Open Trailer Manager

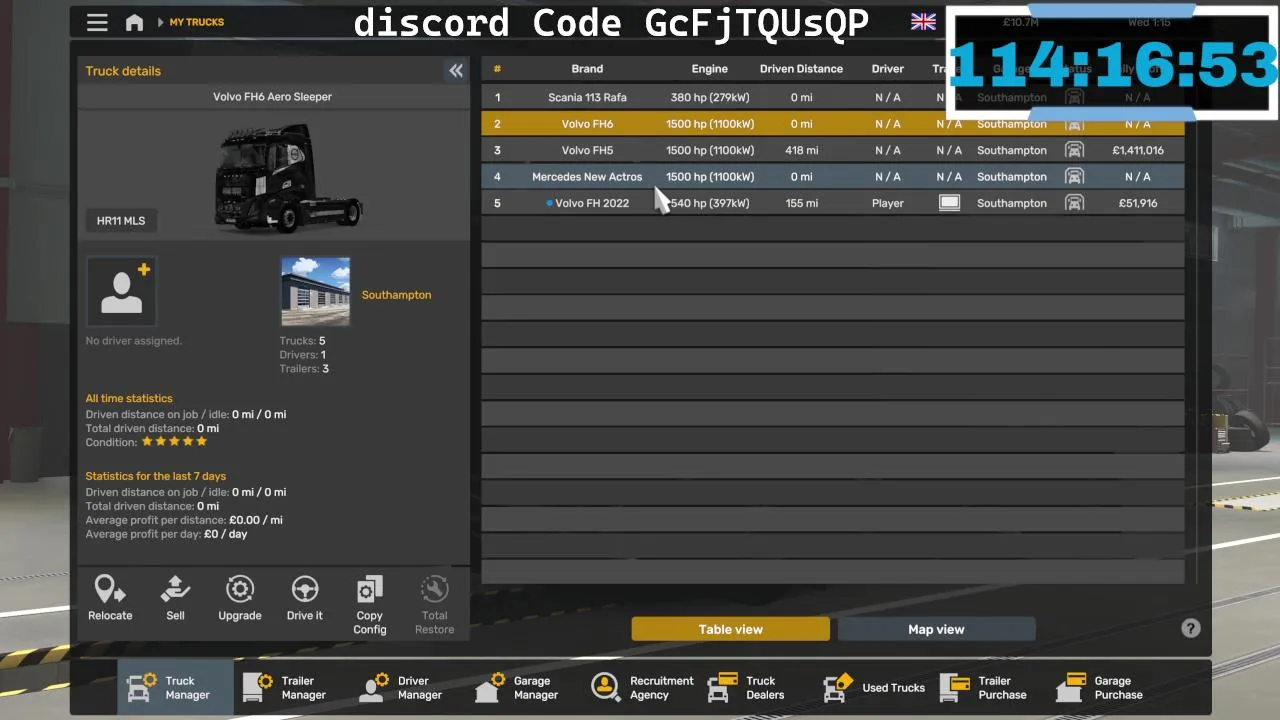291,687
